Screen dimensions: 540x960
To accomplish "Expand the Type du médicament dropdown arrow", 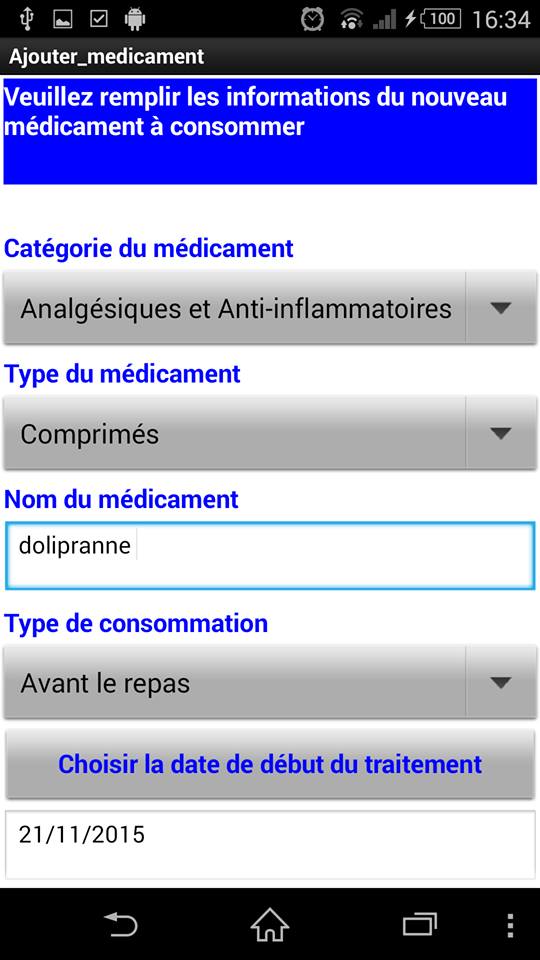I will 501,433.
